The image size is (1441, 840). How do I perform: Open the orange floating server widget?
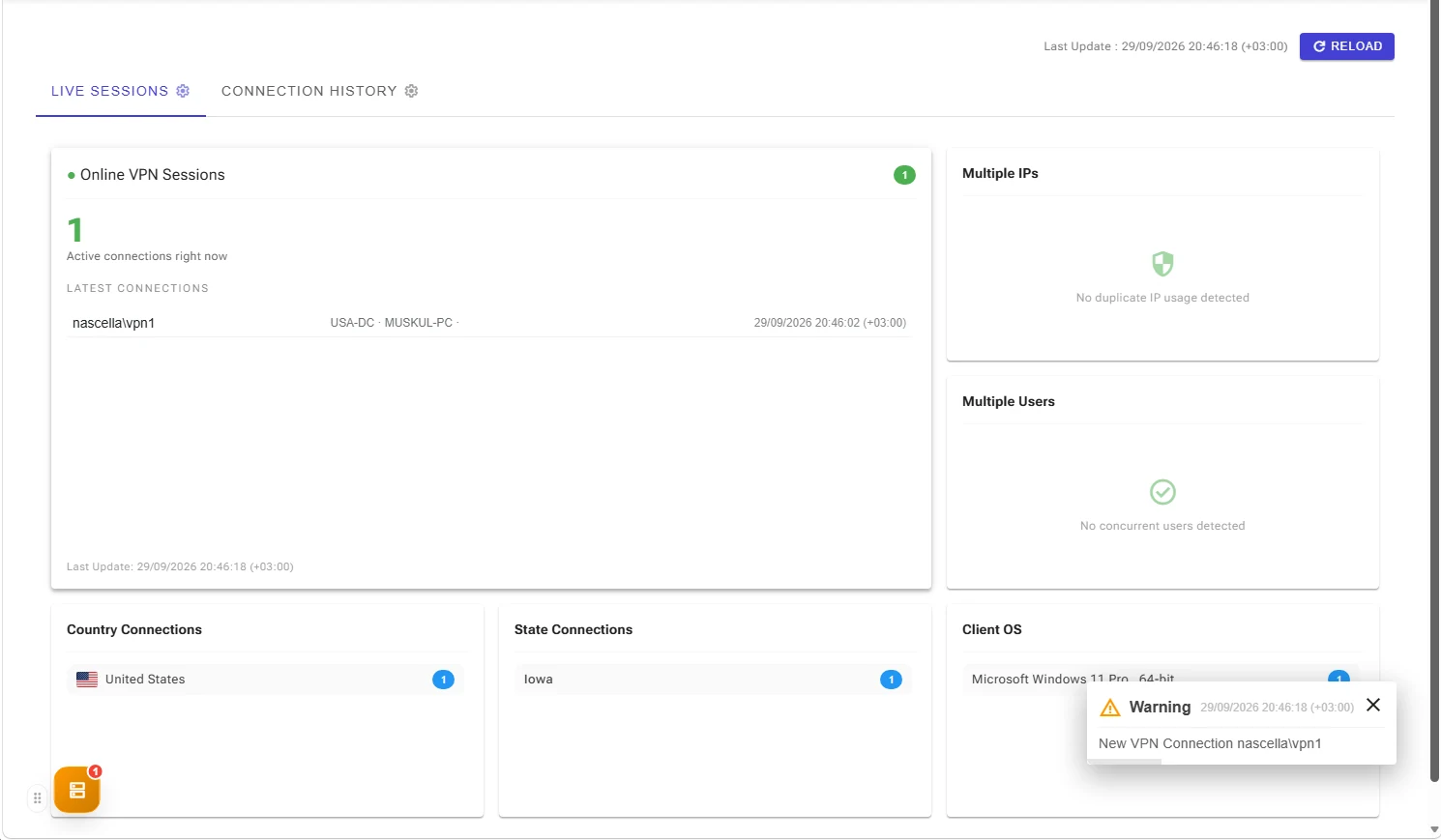[77, 790]
